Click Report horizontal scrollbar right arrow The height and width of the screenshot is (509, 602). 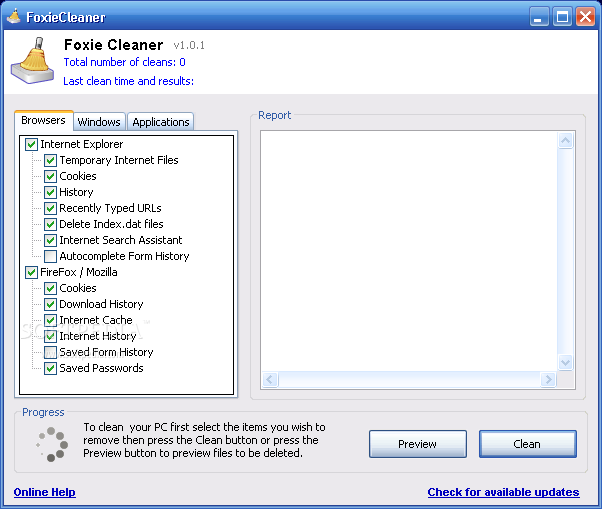[548, 380]
